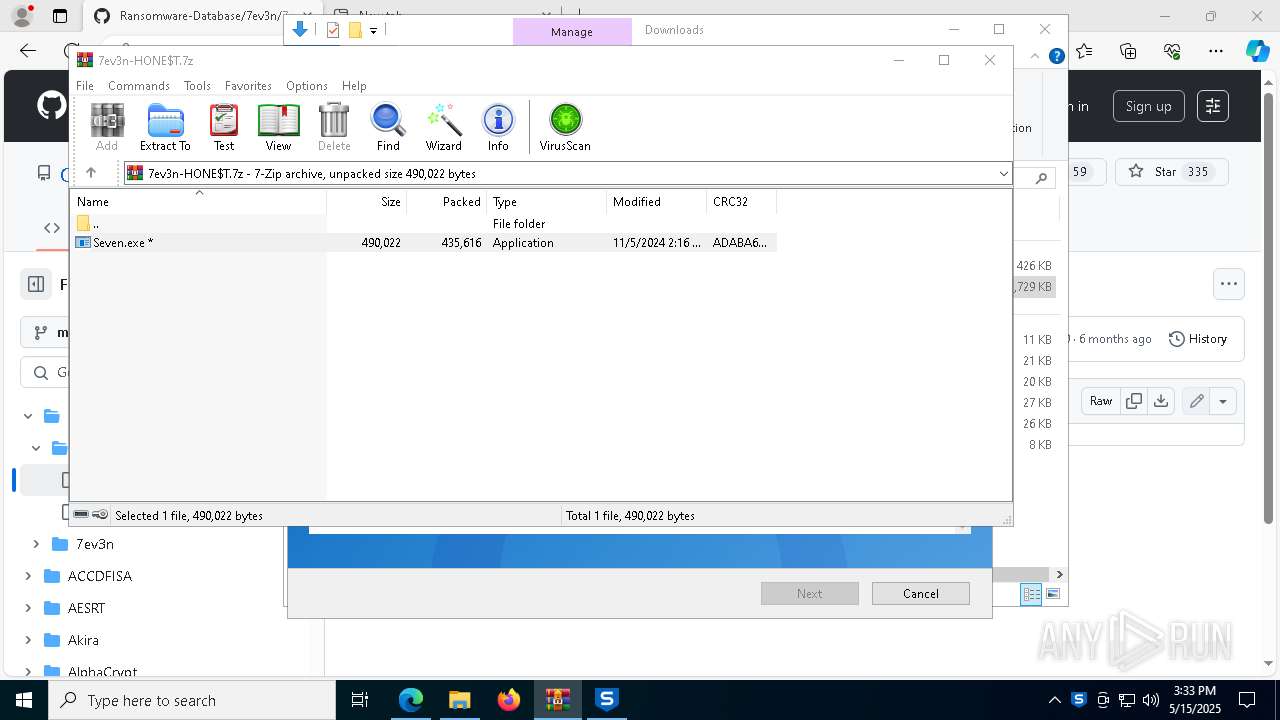Open the Help menu in WinRAR
The height and width of the screenshot is (720, 1280).
(x=354, y=86)
